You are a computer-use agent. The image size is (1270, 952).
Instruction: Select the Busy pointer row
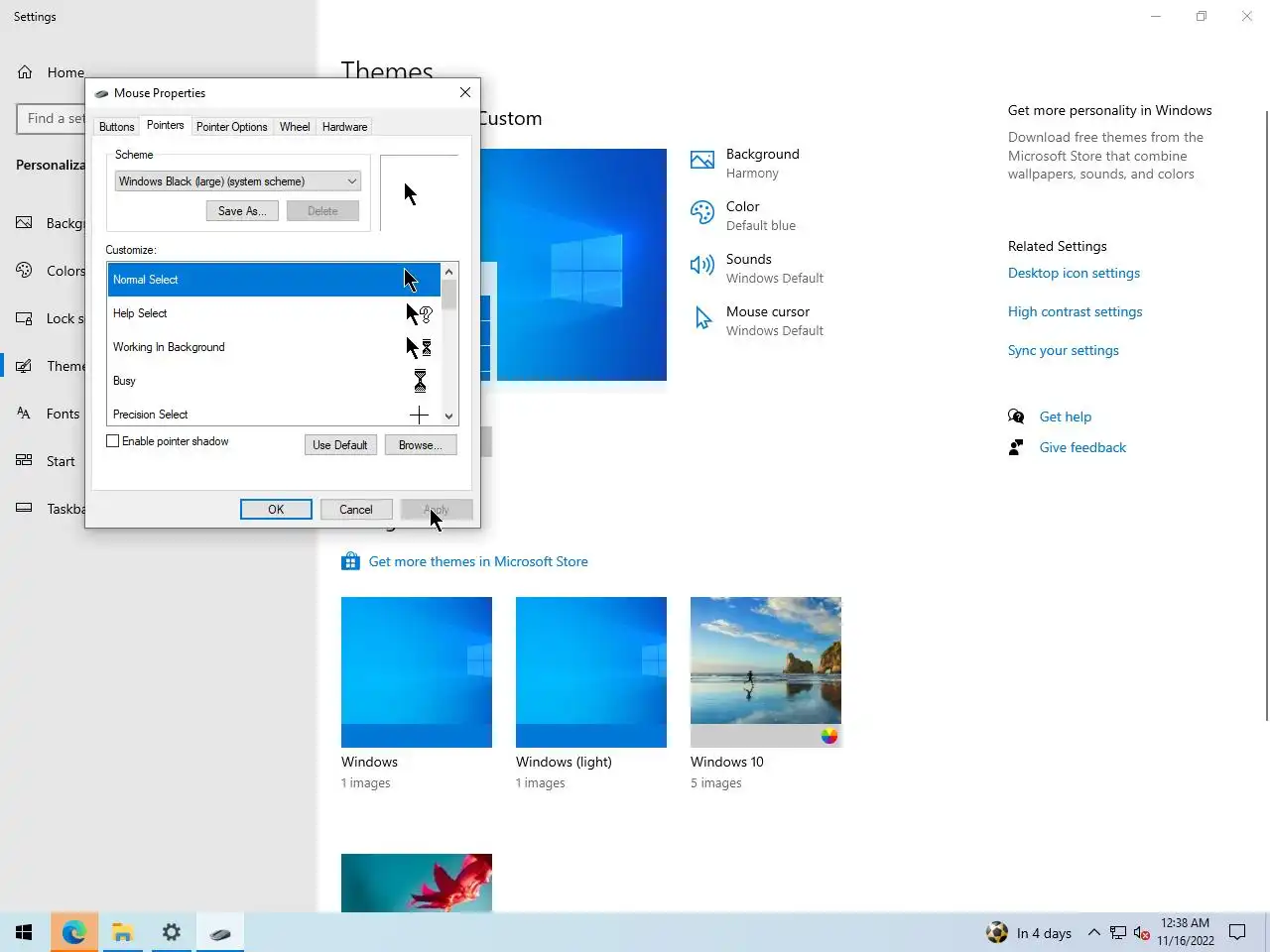tap(274, 381)
